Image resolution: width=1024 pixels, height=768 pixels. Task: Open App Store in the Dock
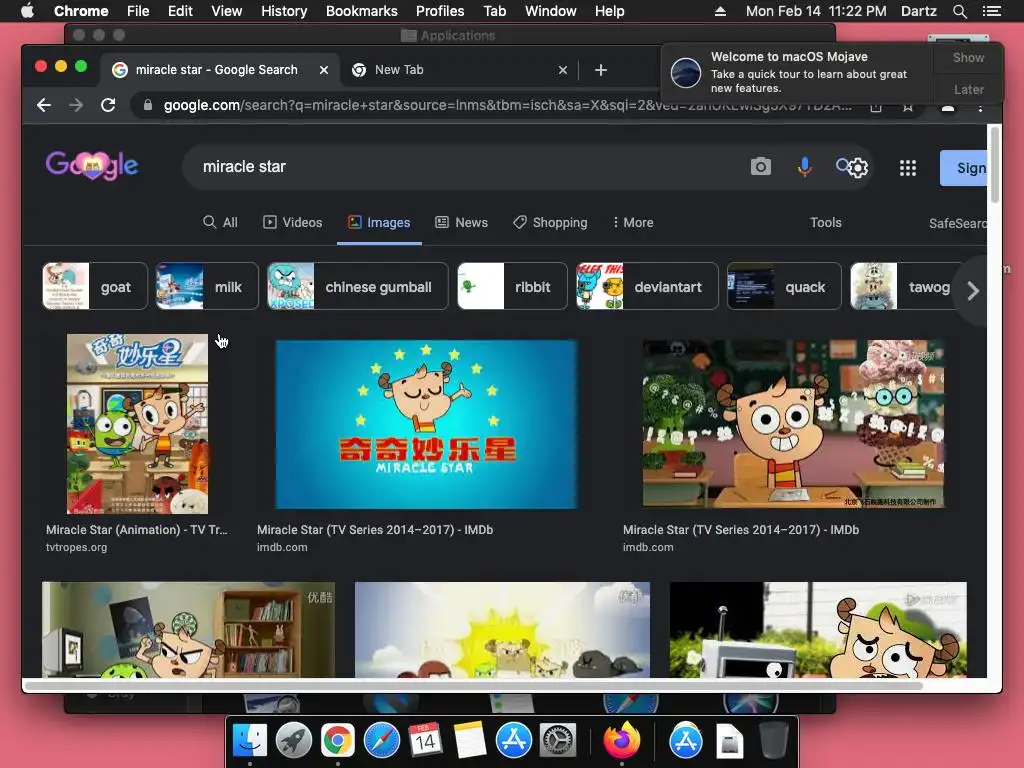point(513,741)
